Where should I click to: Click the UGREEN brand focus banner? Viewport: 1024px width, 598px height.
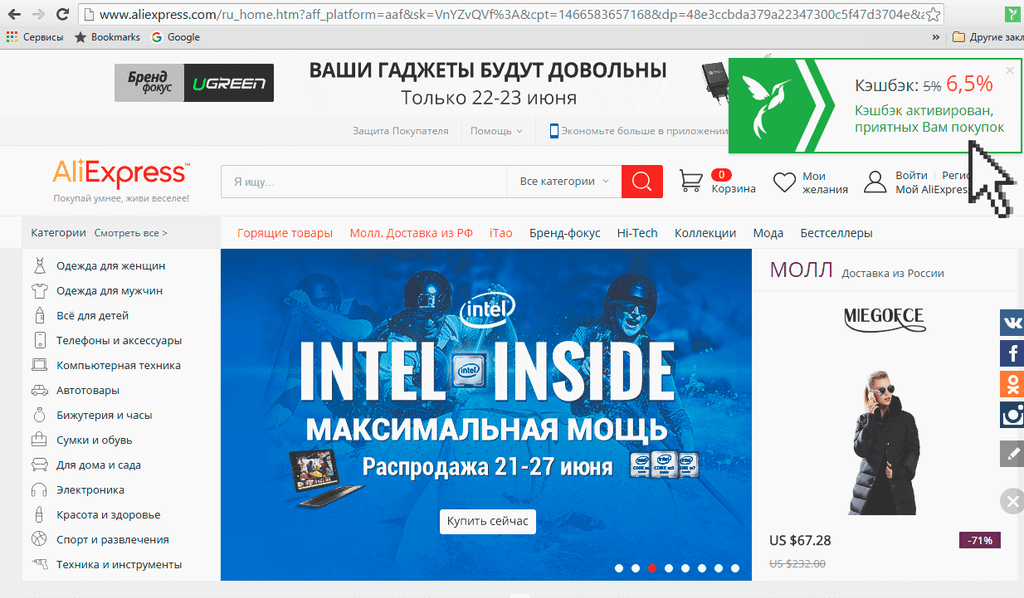[x=194, y=83]
